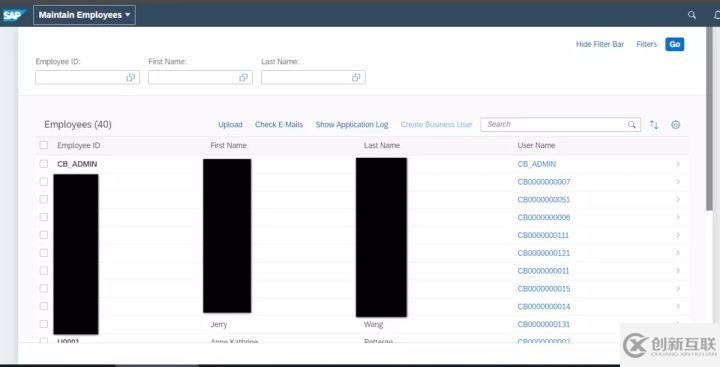This screenshot has width=720, height=367.
Task: Click the Jerry first name cell
Action: (219, 324)
